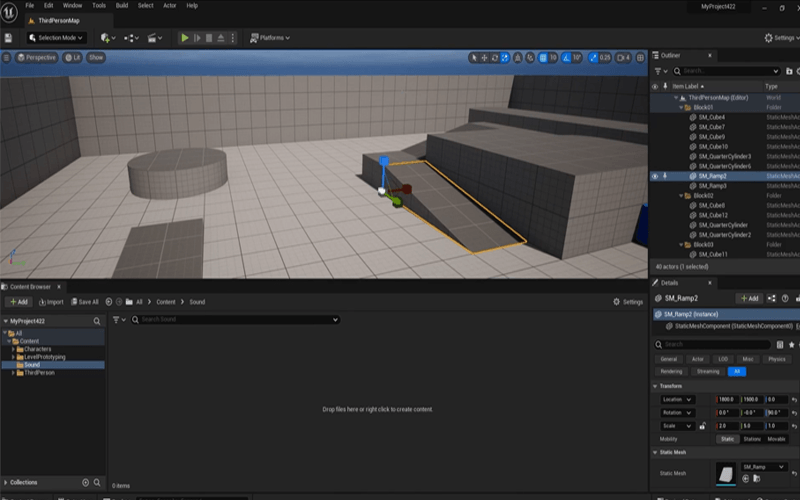800x500 pixels.
Task: Browse to static mesh asset in Content Browser
Action: click(x=757, y=479)
